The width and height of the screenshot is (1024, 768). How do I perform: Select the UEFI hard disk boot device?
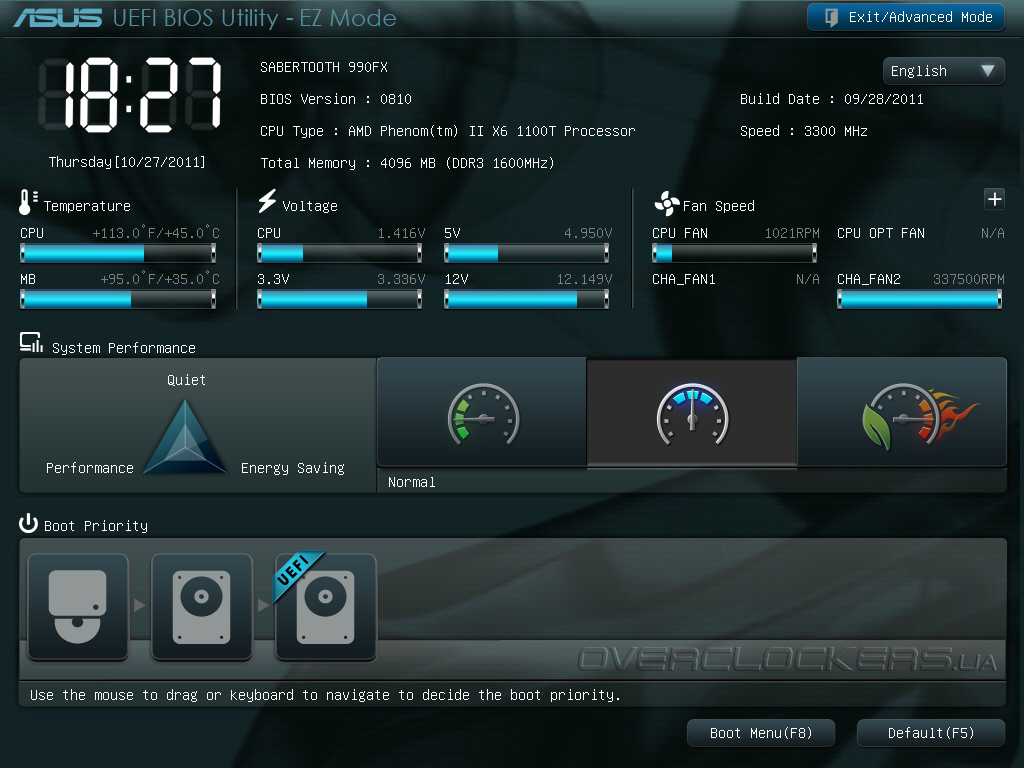326,607
